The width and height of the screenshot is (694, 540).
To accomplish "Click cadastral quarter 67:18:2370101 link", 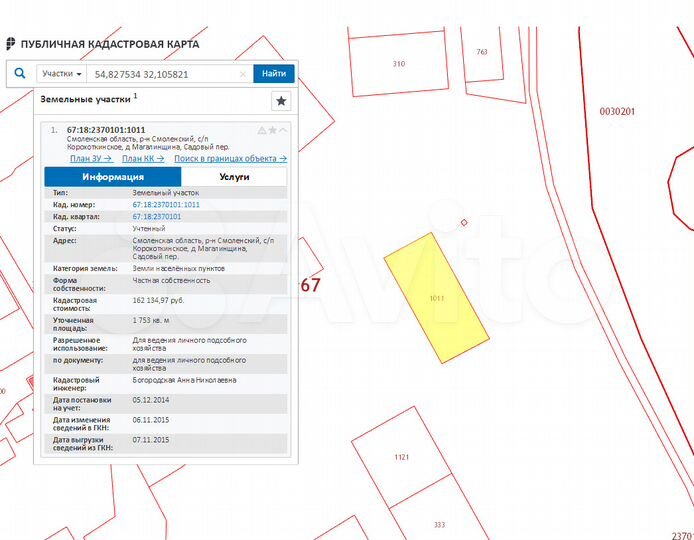I will pos(156,216).
